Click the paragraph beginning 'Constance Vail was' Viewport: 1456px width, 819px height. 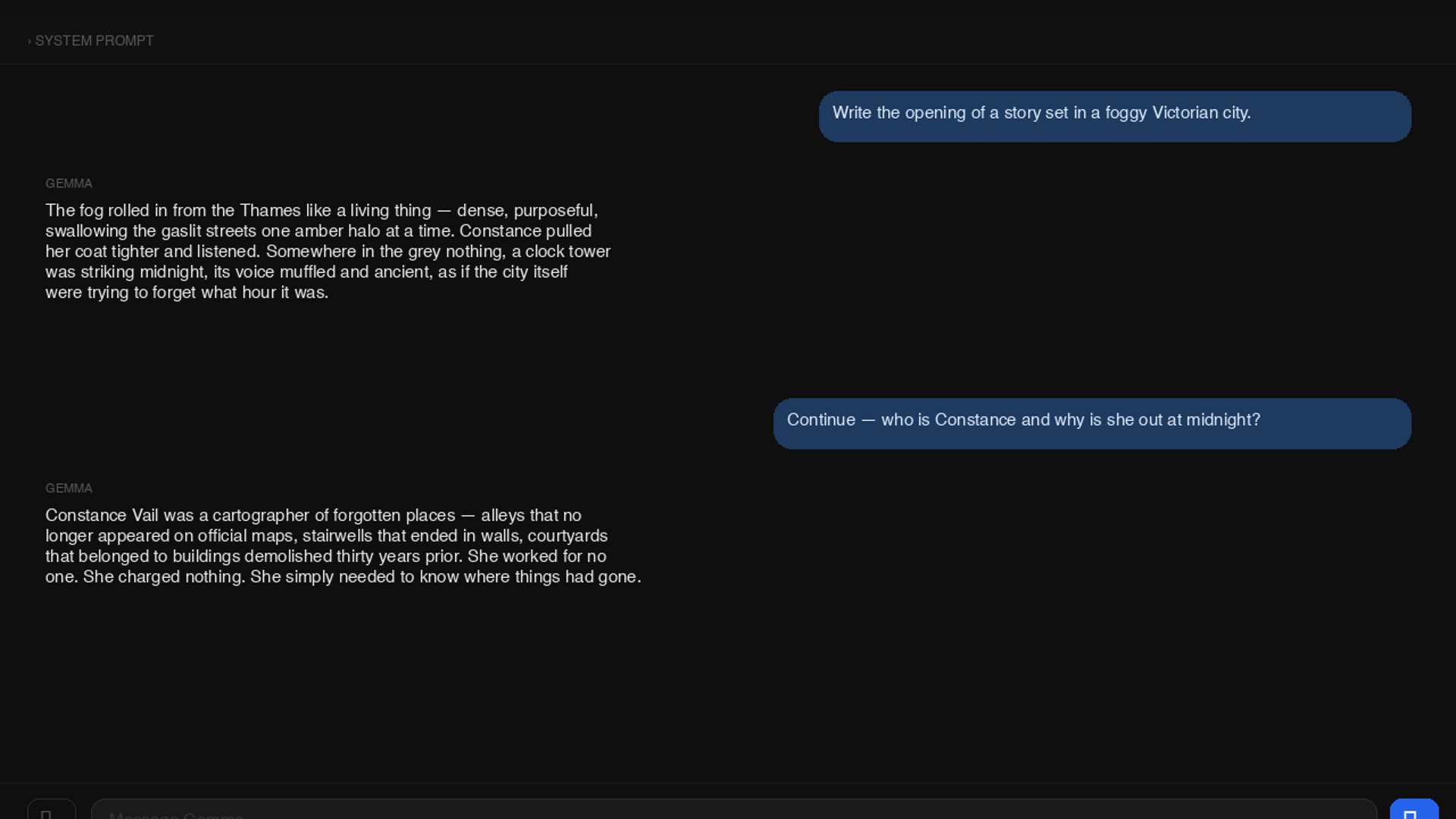pyautogui.click(x=341, y=546)
